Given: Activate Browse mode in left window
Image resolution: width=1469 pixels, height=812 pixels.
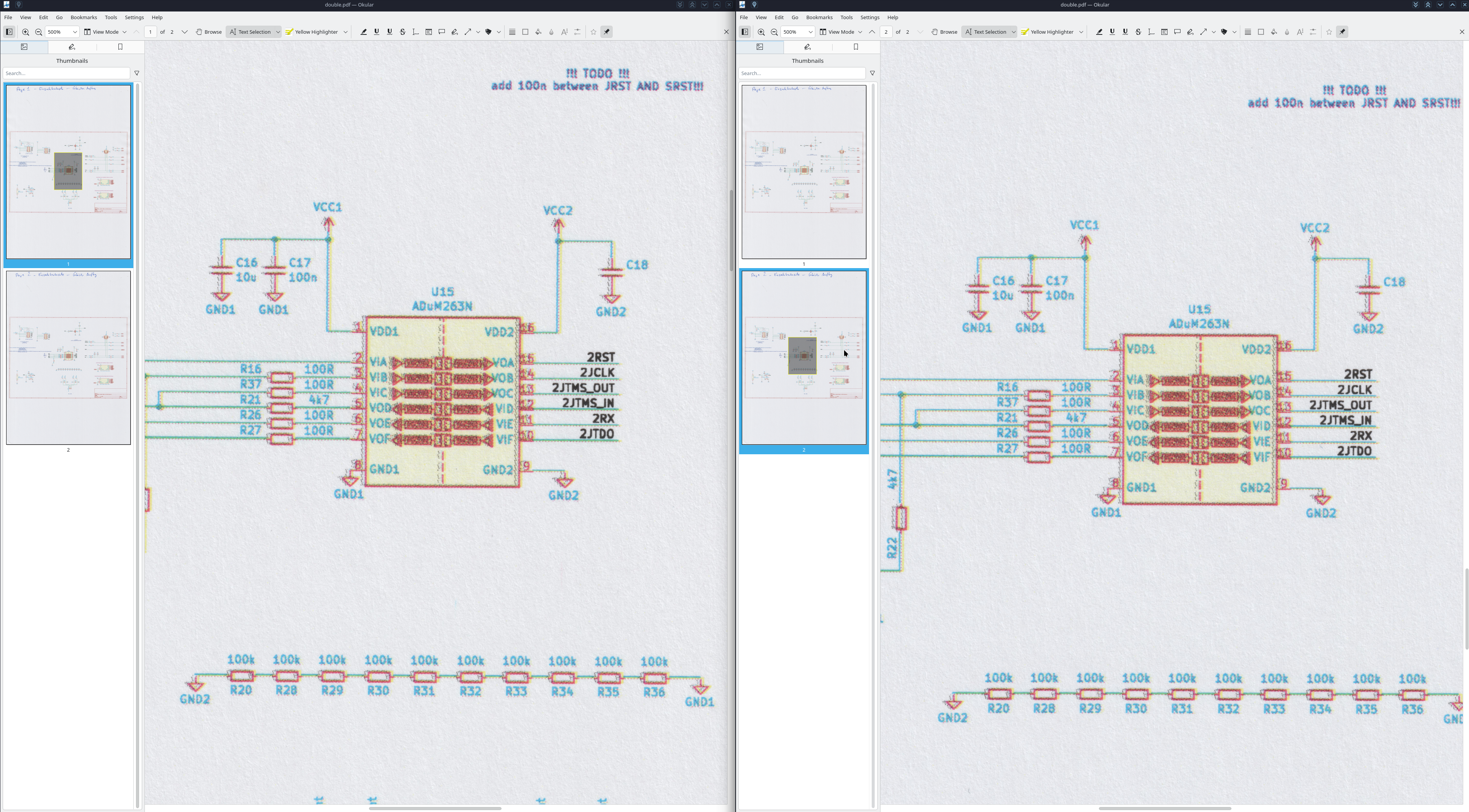Looking at the screenshot, I should tap(209, 32).
